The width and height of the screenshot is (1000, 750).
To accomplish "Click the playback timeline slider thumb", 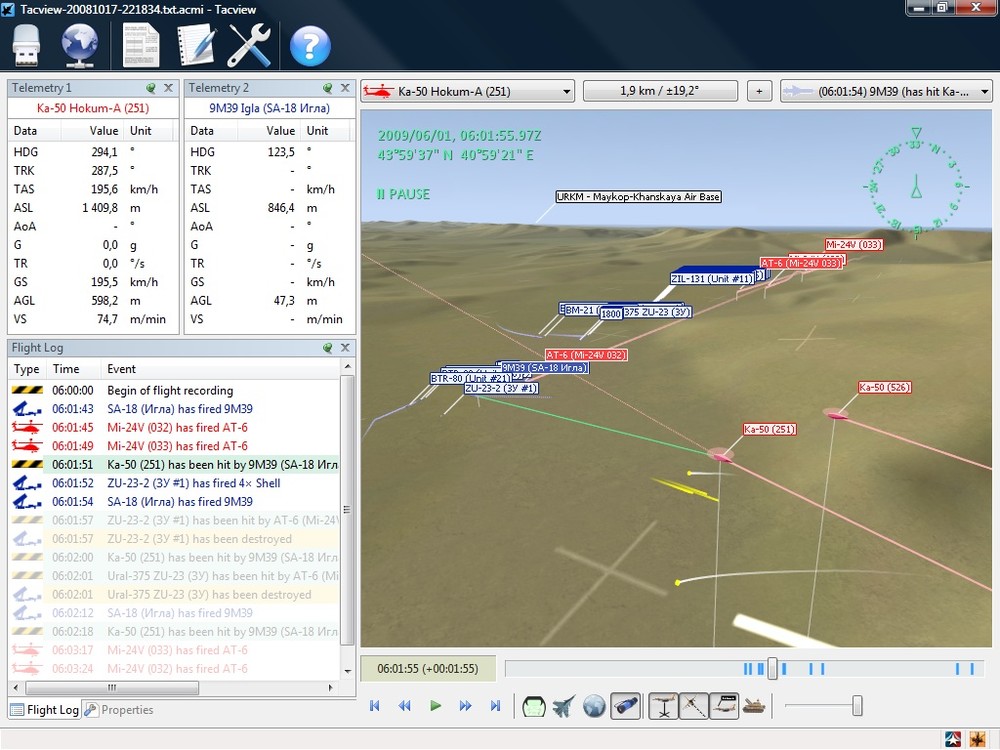I will point(772,668).
